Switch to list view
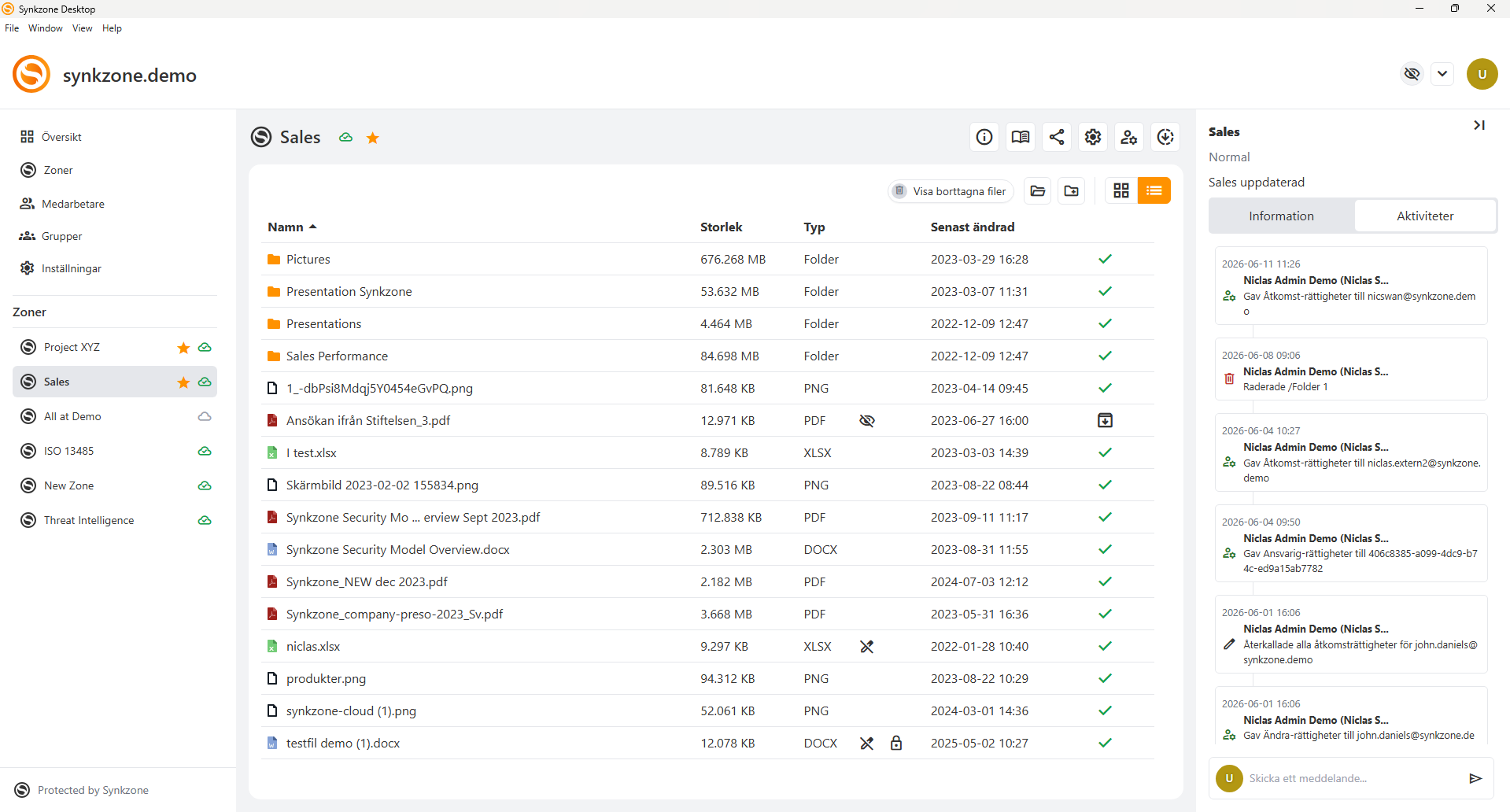Image resolution: width=1510 pixels, height=812 pixels. click(1154, 190)
